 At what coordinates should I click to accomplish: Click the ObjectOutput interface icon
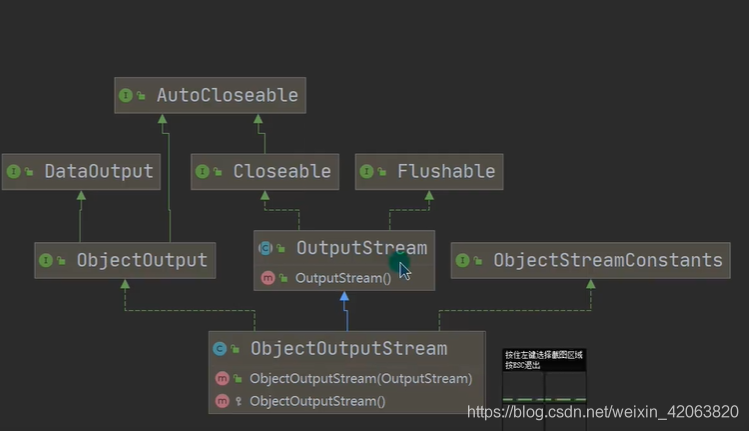click(46, 260)
